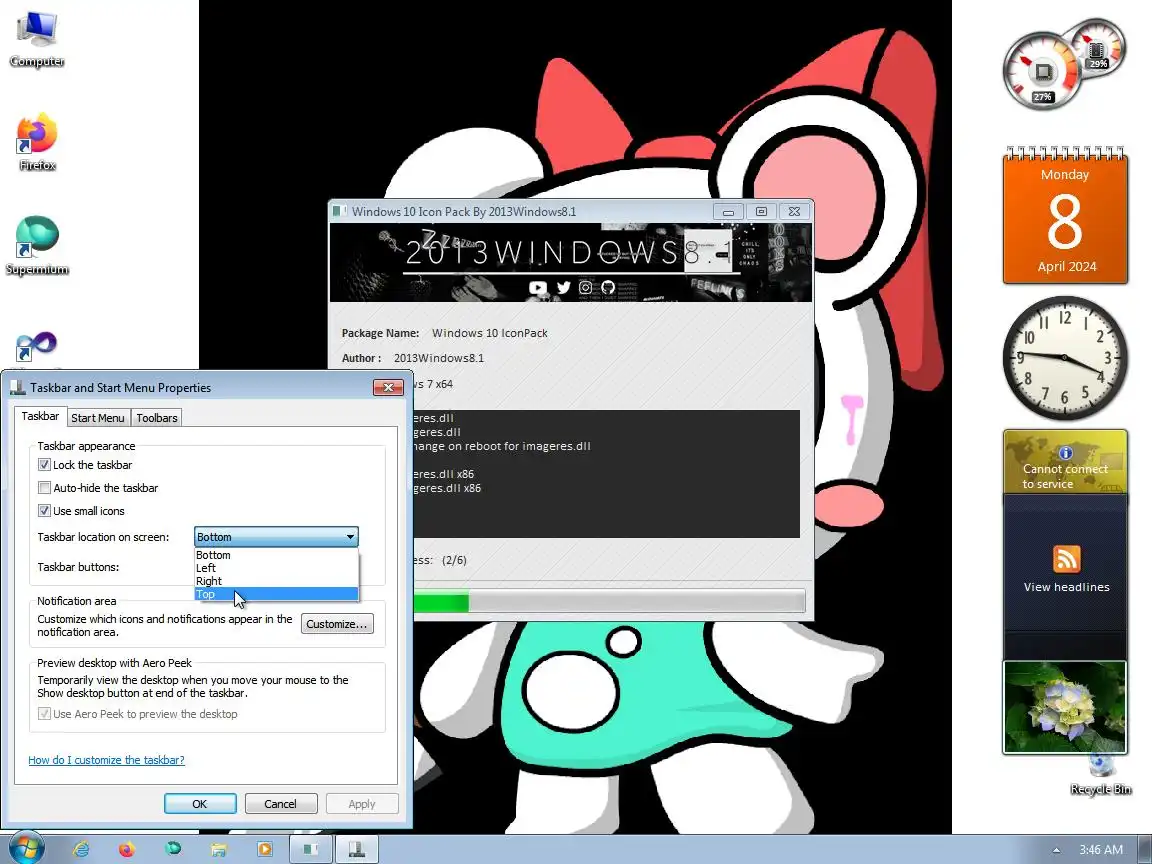This screenshot has height=864, width=1152.
Task: Click the author name 2013Windows8.1
Action: point(439,358)
